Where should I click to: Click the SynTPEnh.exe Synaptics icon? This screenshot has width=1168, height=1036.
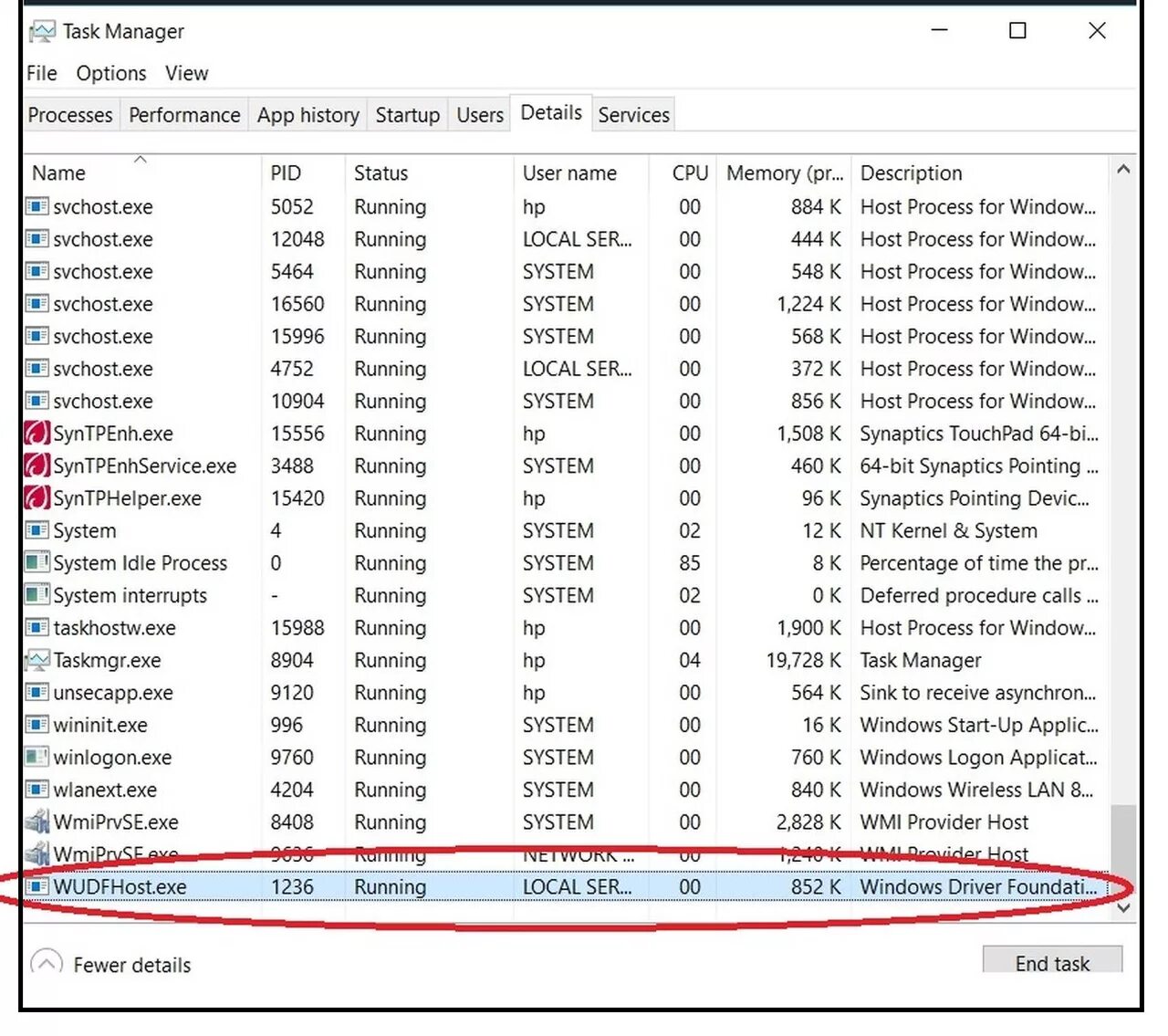point(35,434)
